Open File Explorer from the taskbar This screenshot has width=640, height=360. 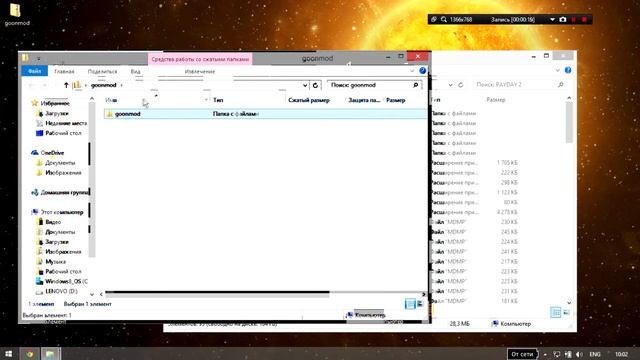point(50,354)
